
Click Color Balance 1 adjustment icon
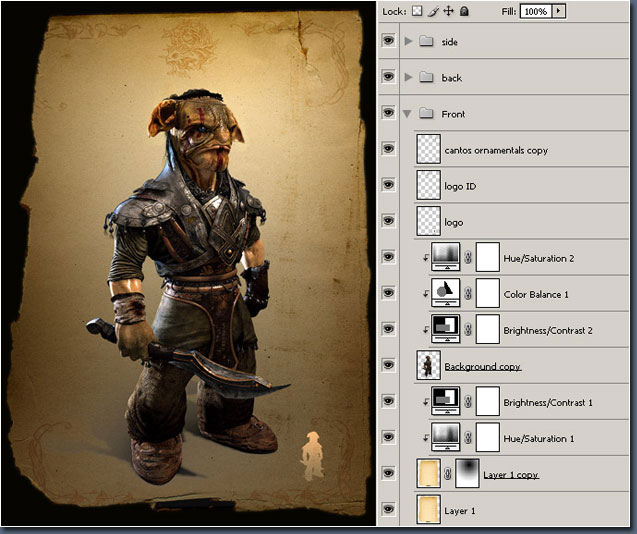pyautogui.click(x=446, y=293)
